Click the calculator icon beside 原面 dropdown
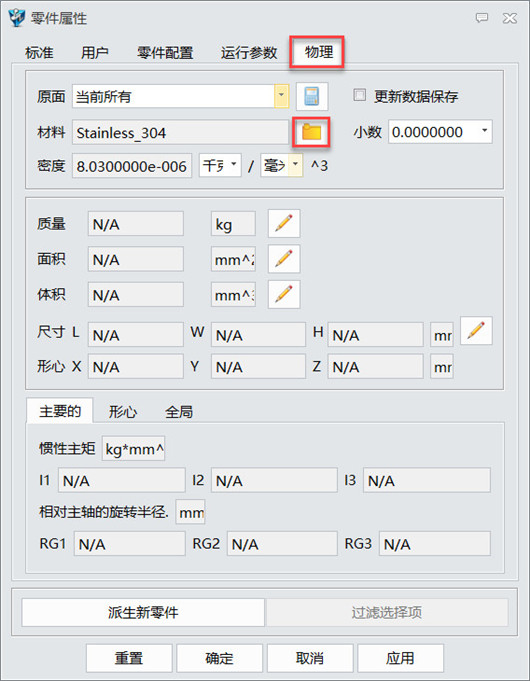The image size is (530, 681). click(x=312, y=96)
